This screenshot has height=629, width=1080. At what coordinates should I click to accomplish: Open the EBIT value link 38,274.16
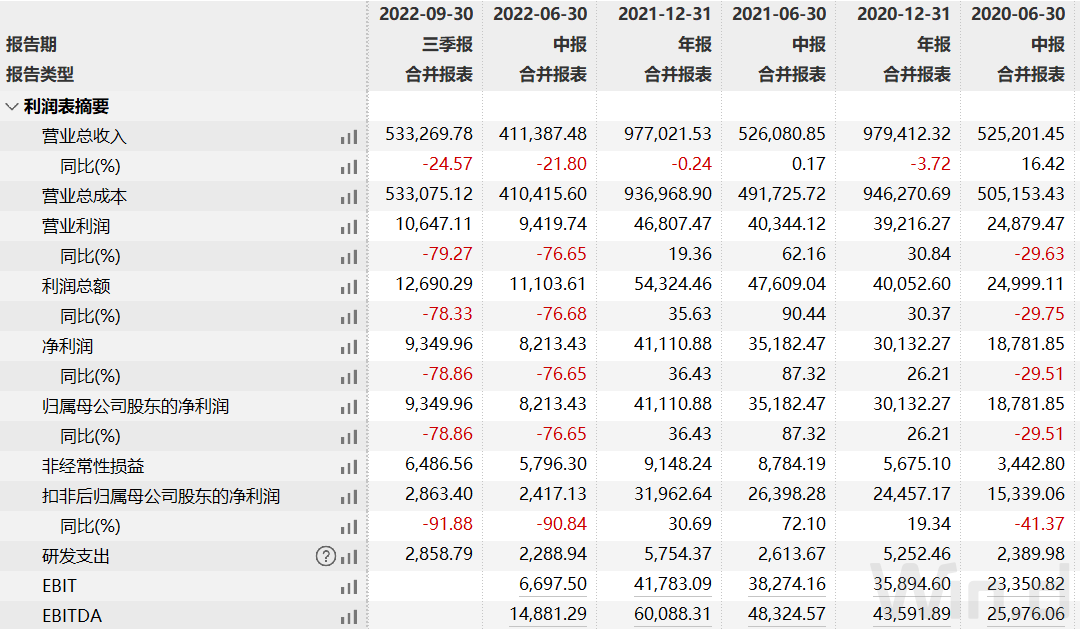coord(787,584)
